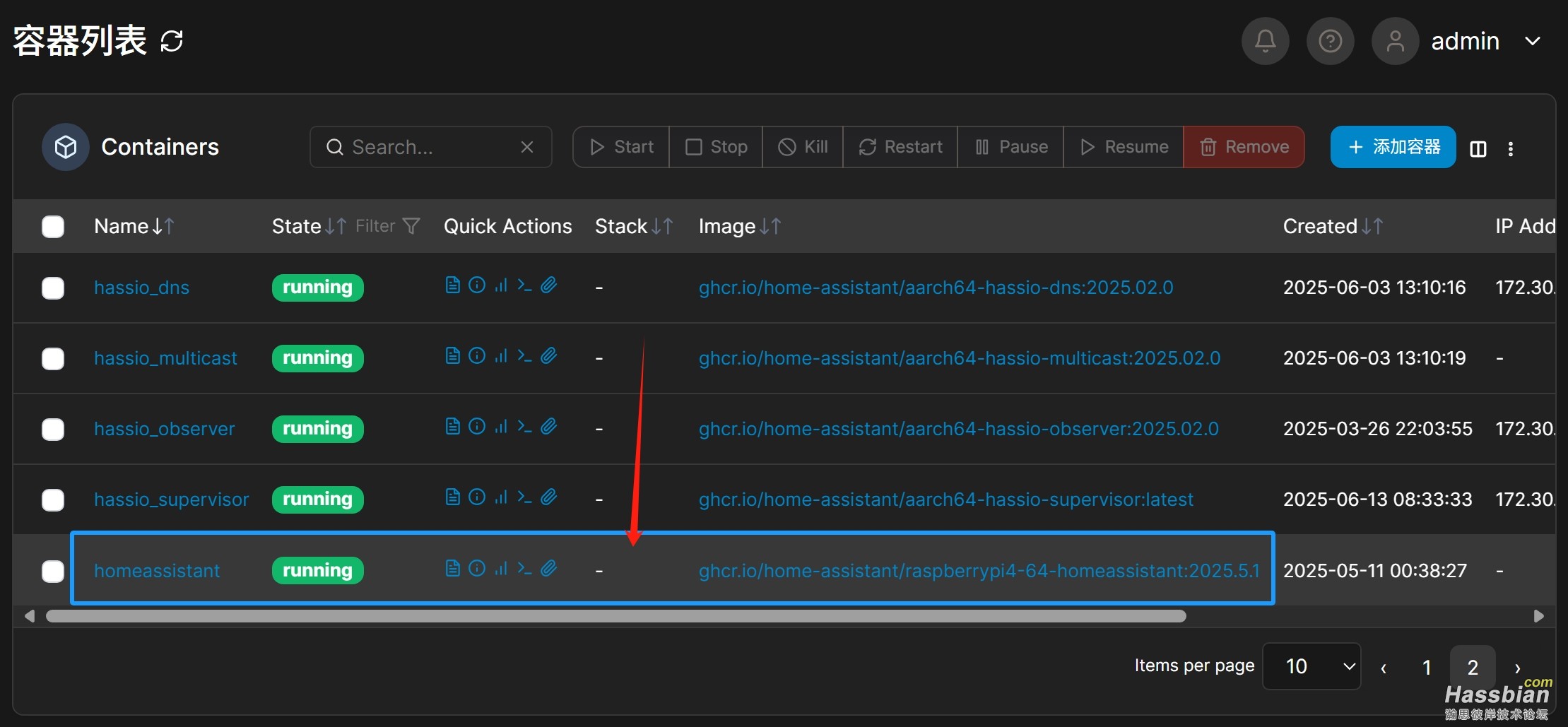Click the admin user avatar icon
1568x727 pixels.
click(1395, 41)
